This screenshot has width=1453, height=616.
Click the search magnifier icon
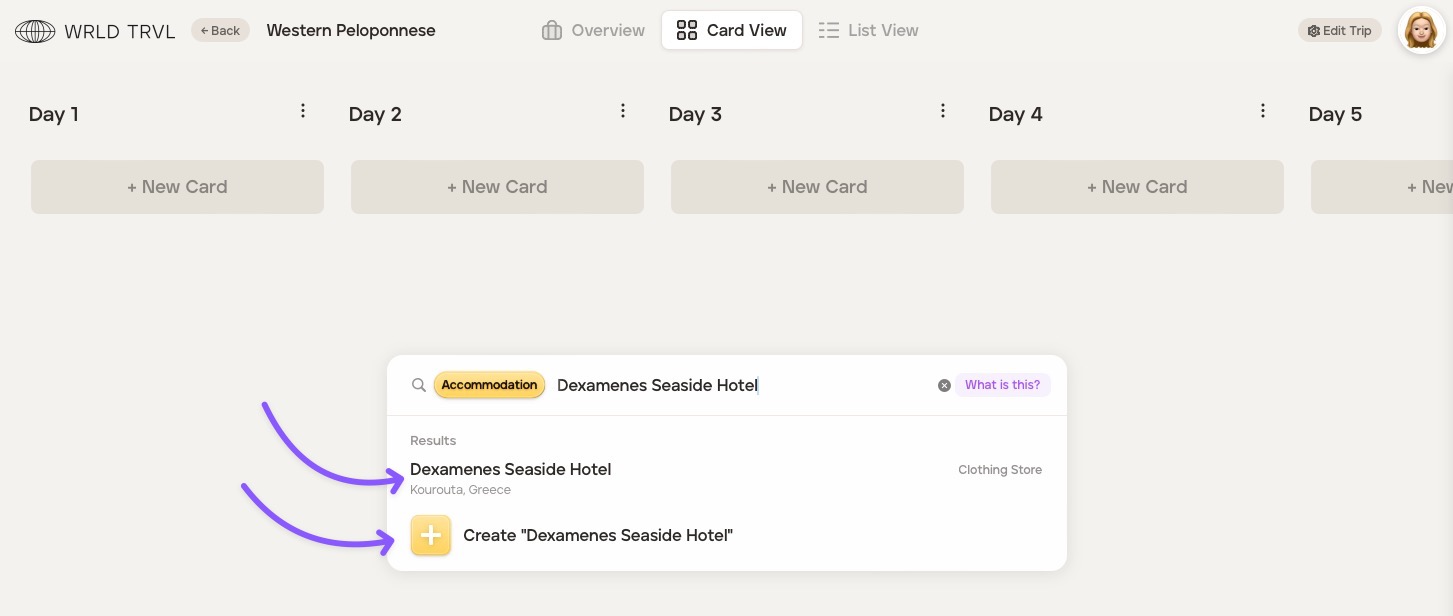pyautogui.click(x=419, y=385)
